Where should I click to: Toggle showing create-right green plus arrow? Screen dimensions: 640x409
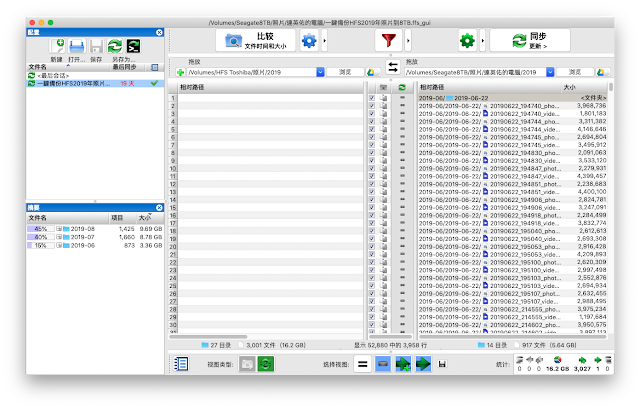coord(403,364)
